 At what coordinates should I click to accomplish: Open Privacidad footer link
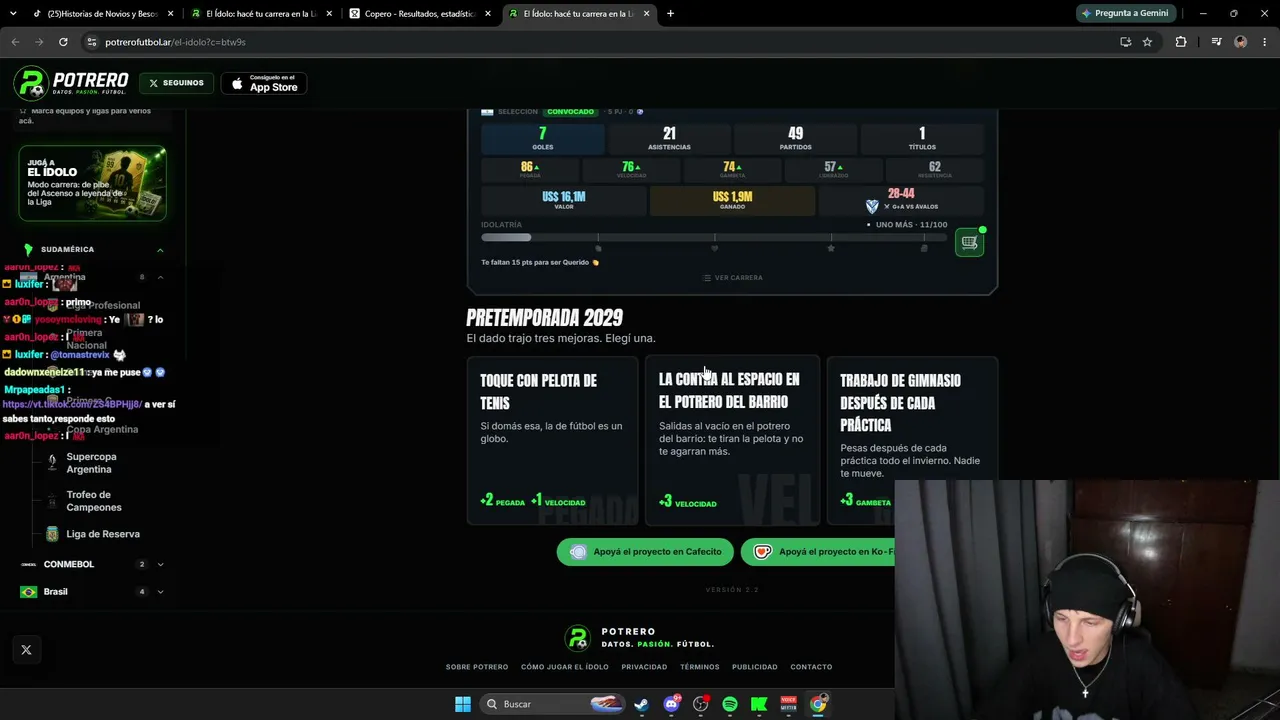pyautogui.click(x=644, y=667)
